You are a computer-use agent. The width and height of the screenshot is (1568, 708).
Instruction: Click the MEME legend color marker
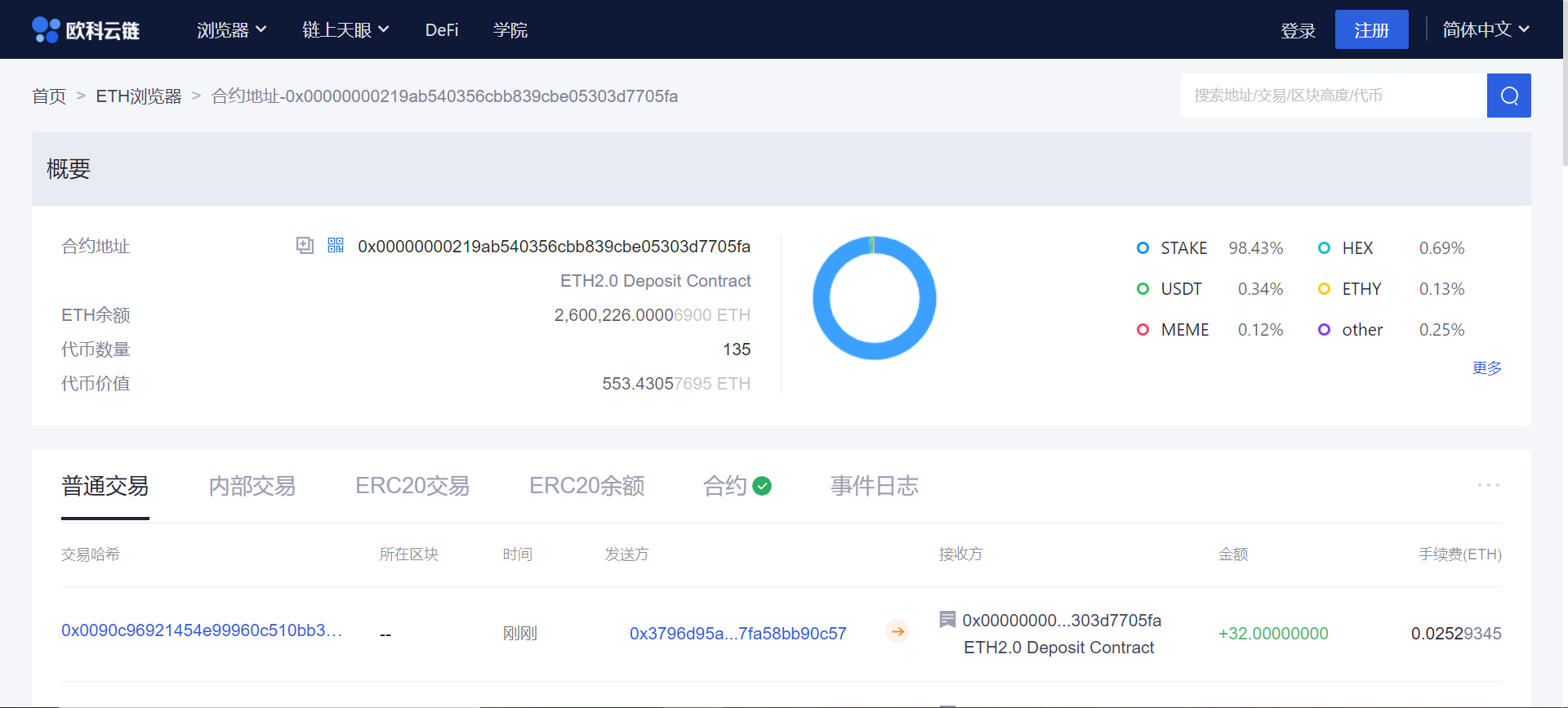tap(1143, 329)
